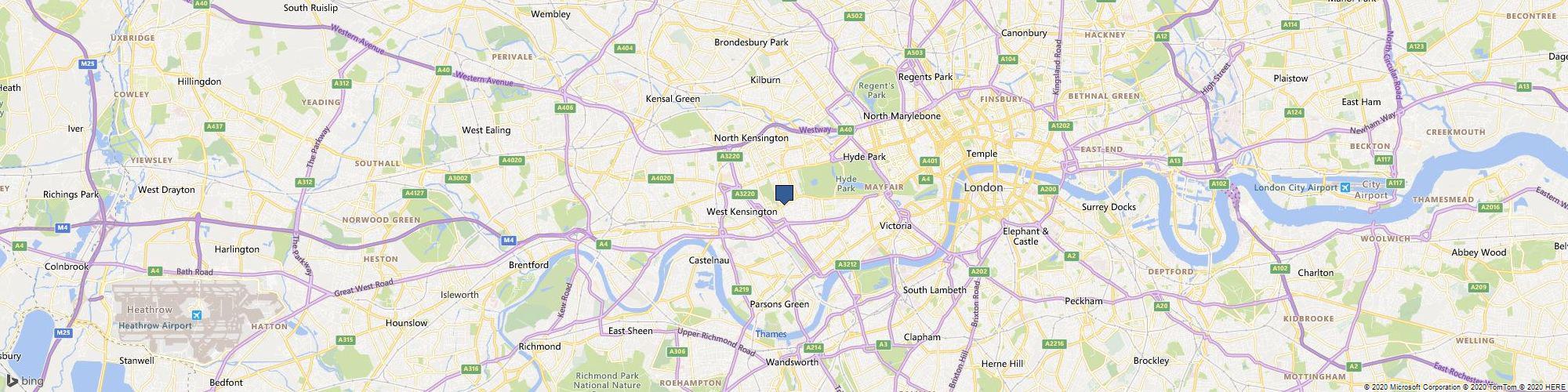The width and height of the screenshot is (1568, 392).
Task: Click the M25 road shield near Uxbridge
Action: click(87, 63)
